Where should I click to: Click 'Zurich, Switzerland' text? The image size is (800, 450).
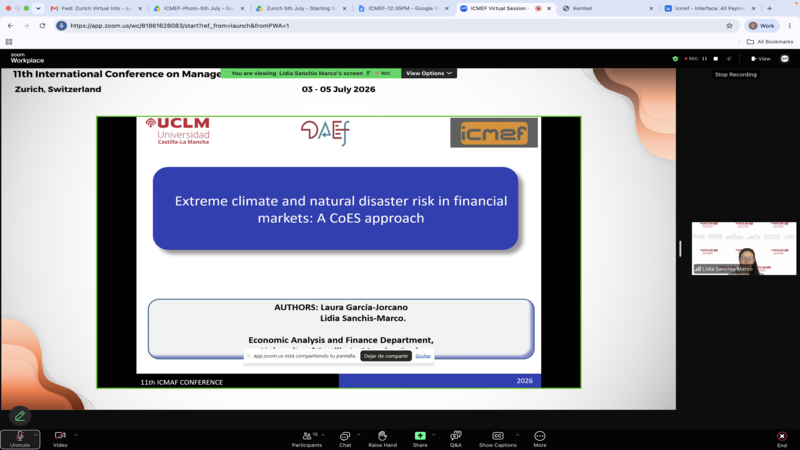[x=58, y=89]
